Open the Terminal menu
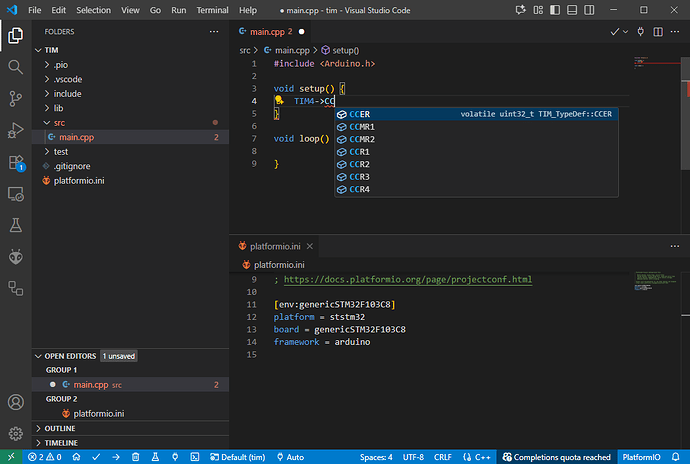 click(x=212, y=10)
